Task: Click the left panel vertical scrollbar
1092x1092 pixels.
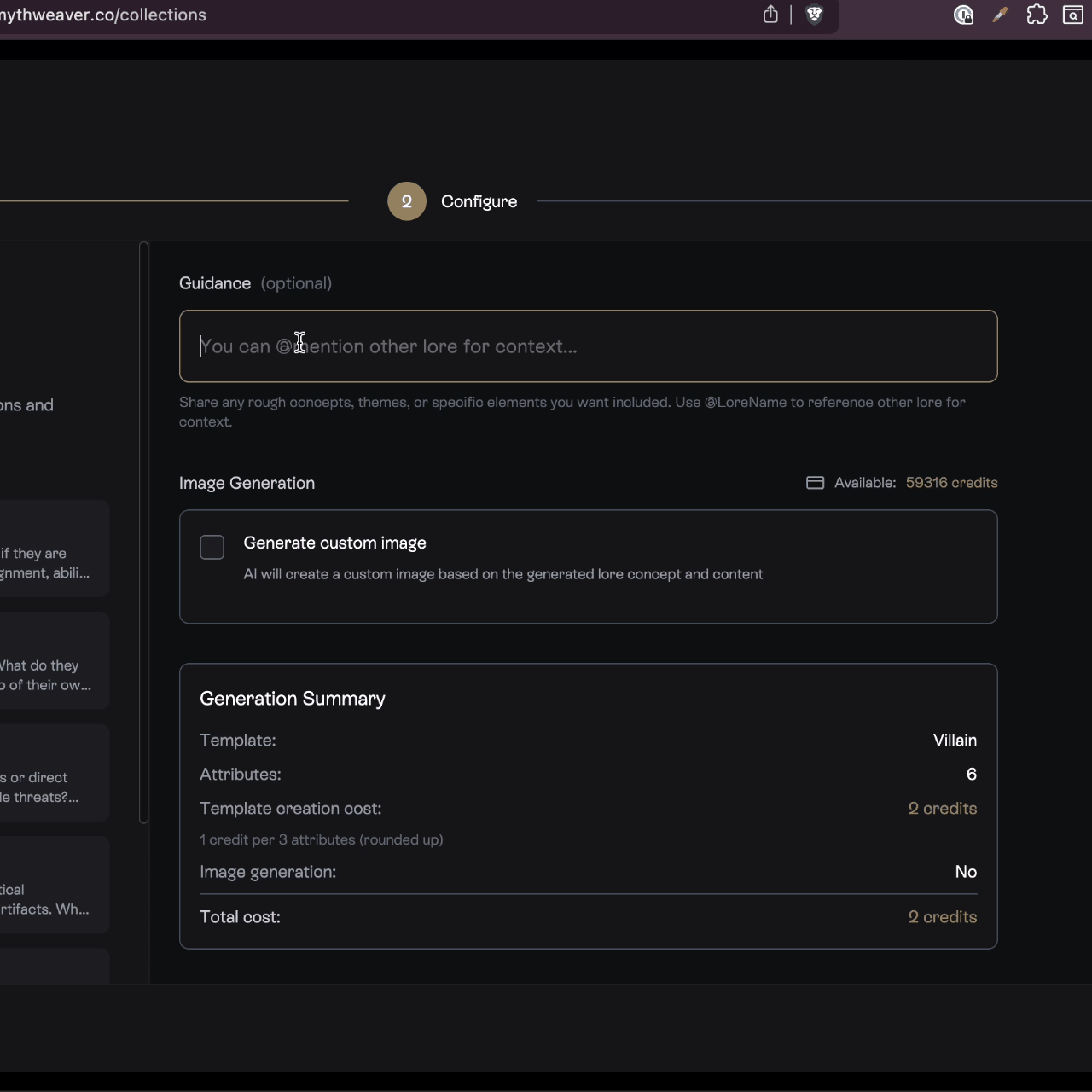Action: pos(143,532)
